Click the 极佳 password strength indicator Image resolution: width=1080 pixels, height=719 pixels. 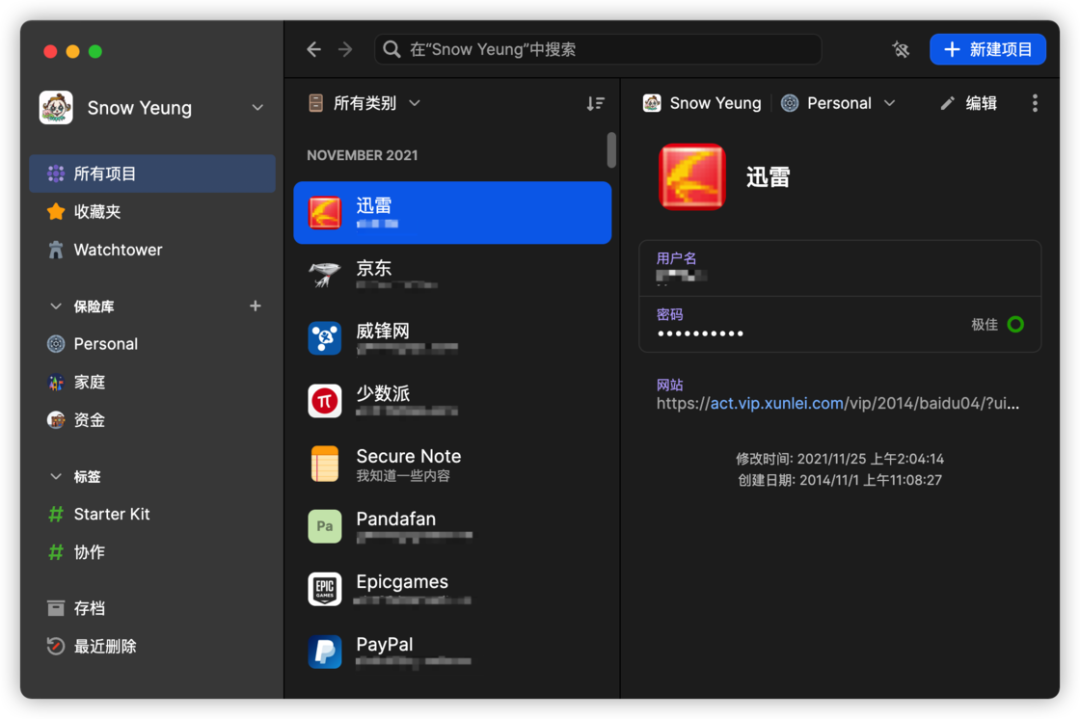point(997,324)
